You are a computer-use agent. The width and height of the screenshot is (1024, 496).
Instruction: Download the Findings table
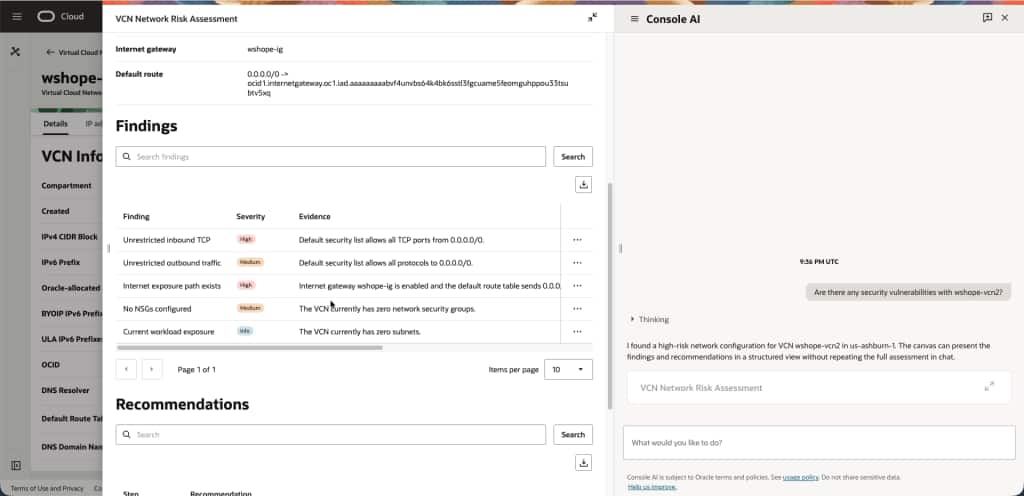tap(584, 185)
